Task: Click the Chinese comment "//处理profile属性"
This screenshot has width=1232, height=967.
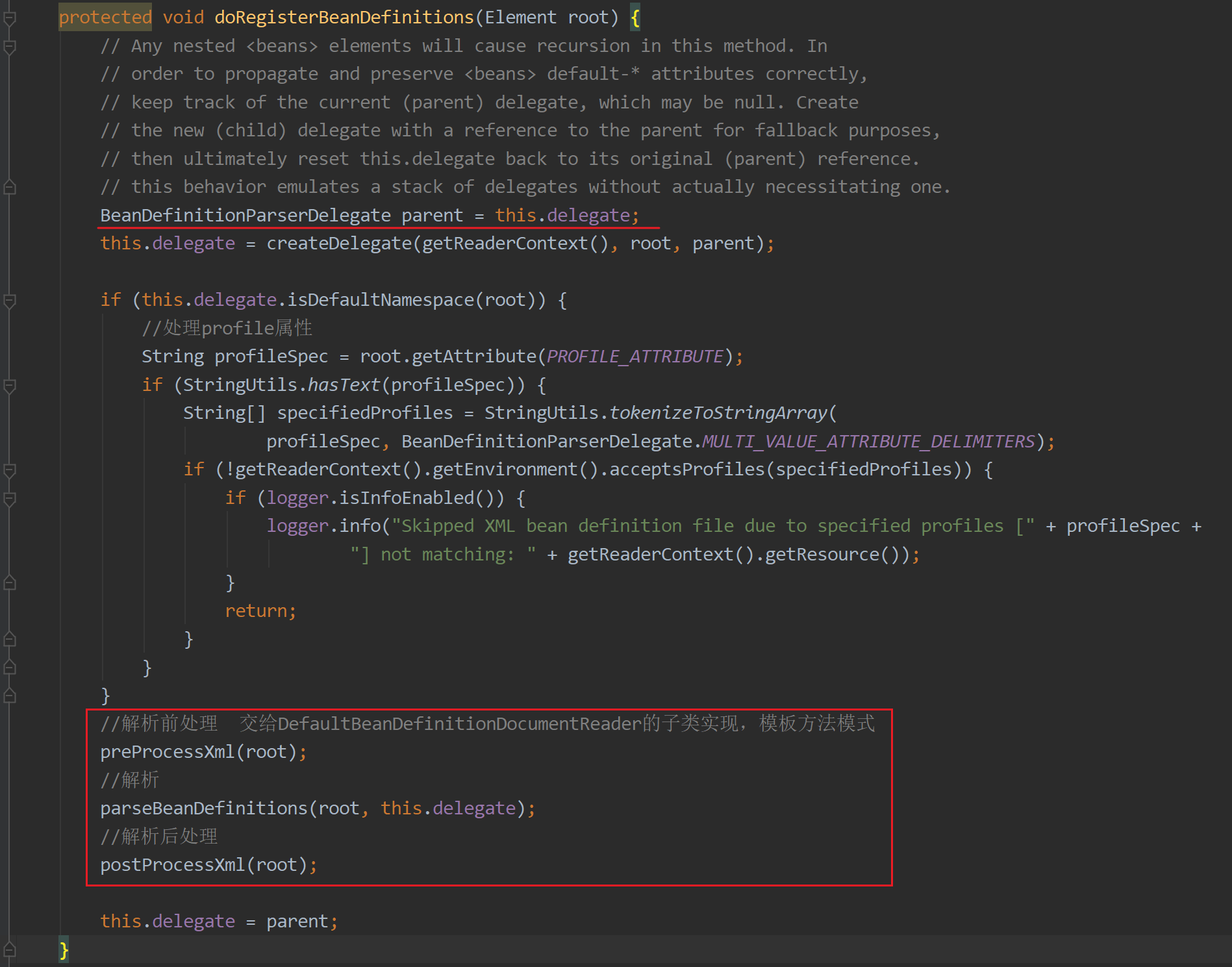Action: (x=227, y=328)
